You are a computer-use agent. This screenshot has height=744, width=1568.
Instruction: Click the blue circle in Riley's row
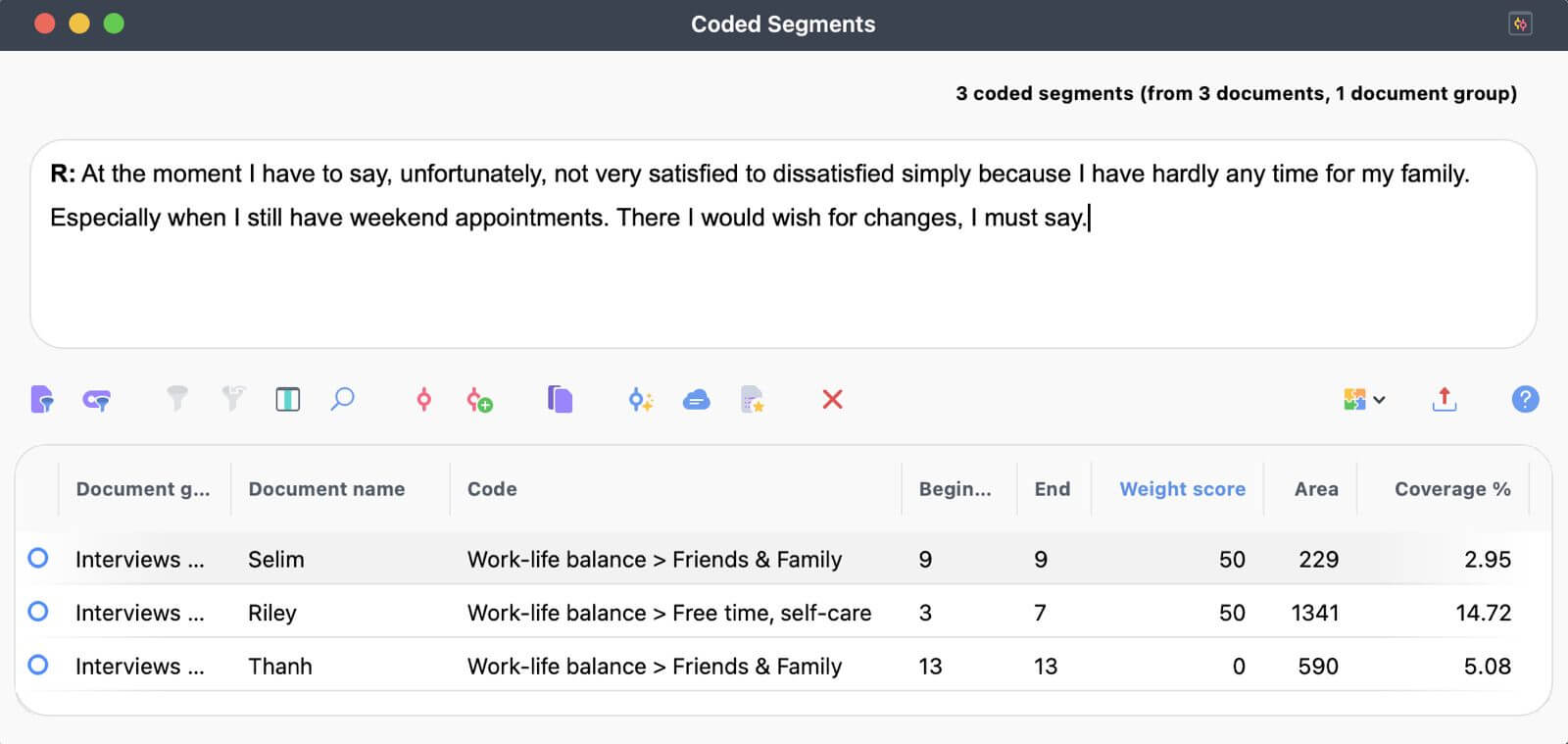(38, 612)
